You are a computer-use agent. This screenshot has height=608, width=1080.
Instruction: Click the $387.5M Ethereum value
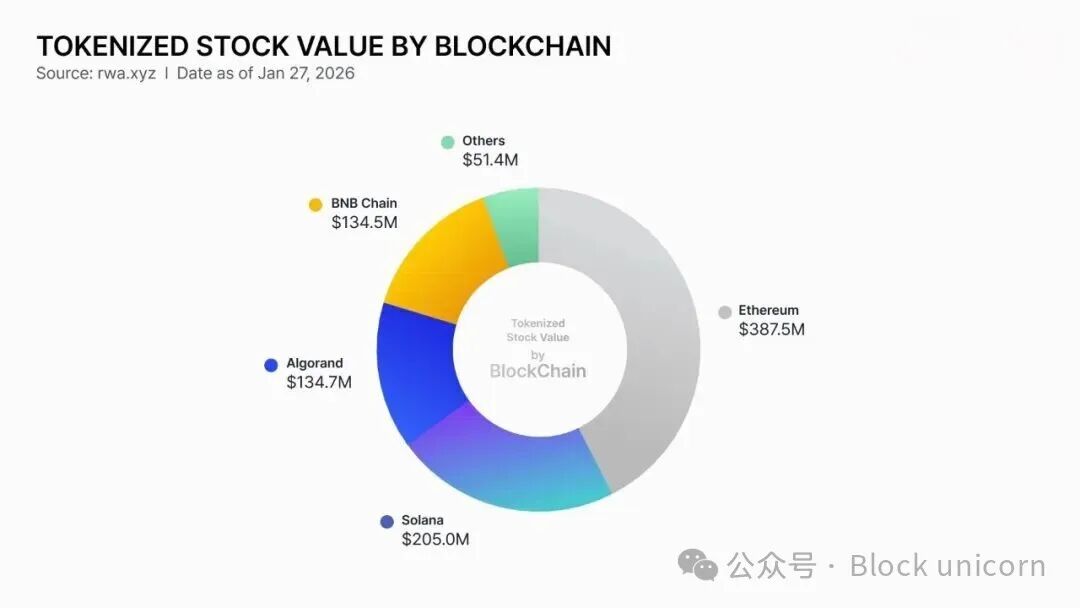point(771,329)
